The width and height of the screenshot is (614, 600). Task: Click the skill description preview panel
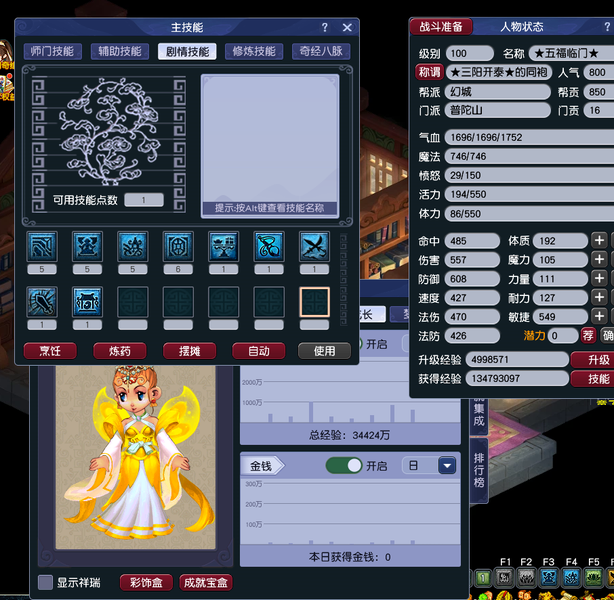(270, 146)
